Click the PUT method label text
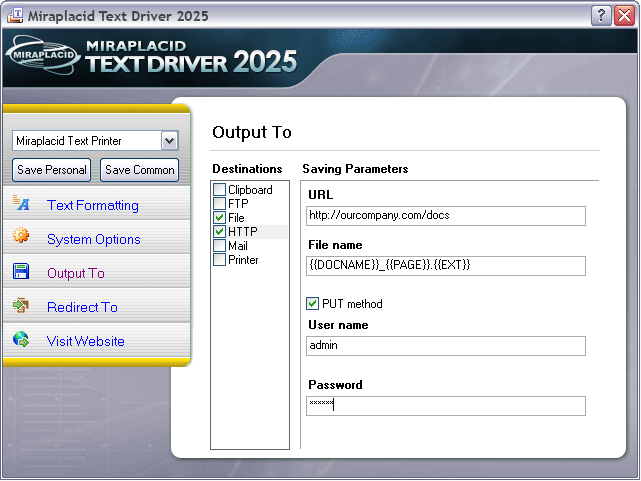 coord(352,304)
